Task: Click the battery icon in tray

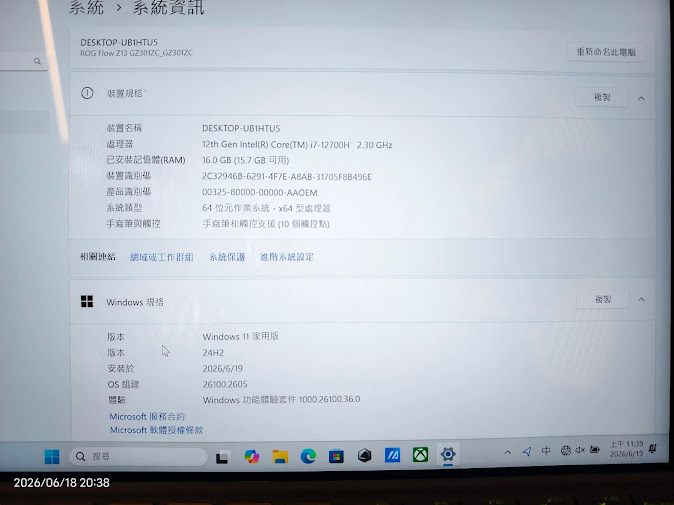Action: pyautogui.click(x=595, y=450)
